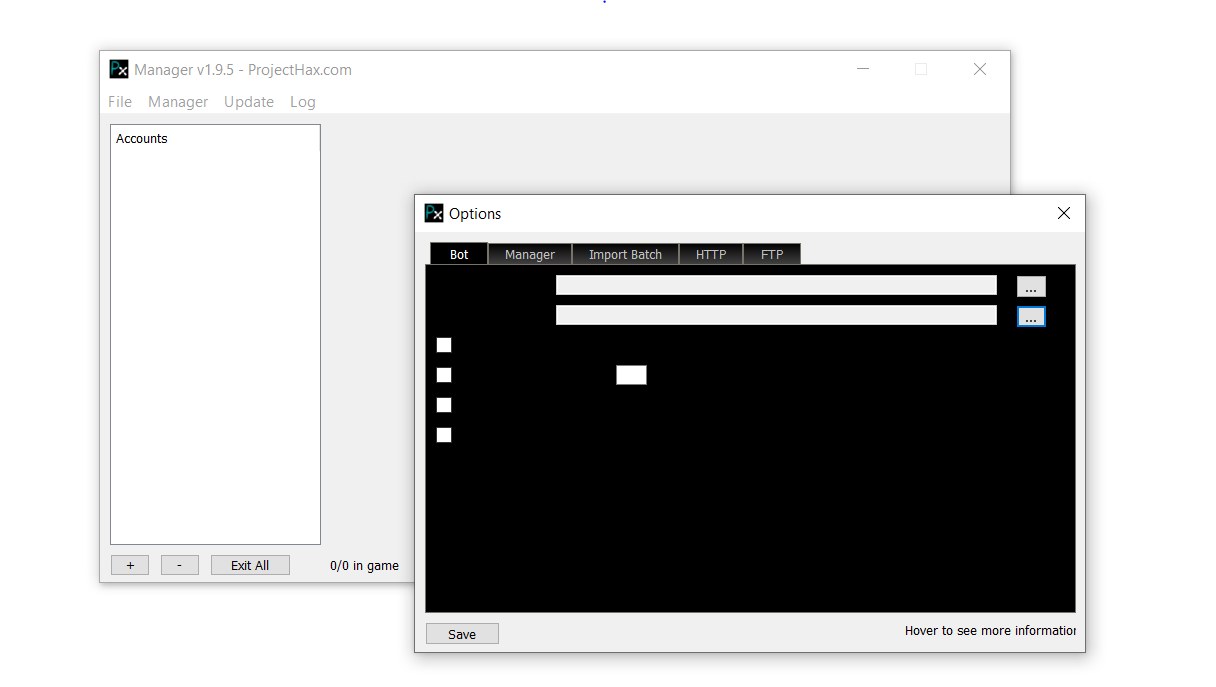Viewport: 1216px width, 687px height.
Task: Click the second browse '...' button
Action: 1031,317
